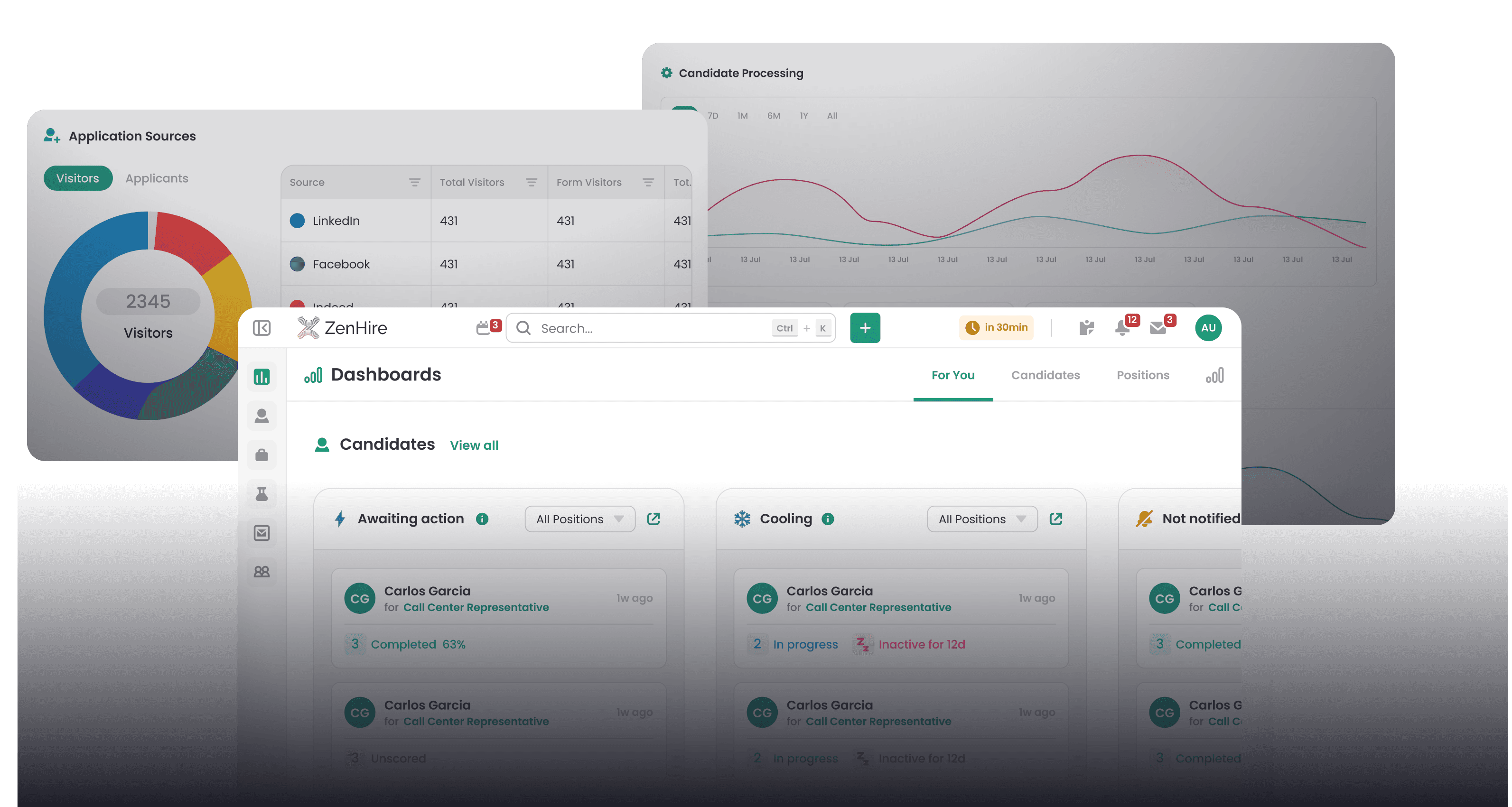The image size is (1512, 807).
Task: Open the calendar icon with 3 badge
Action: (x=484, y=327)
